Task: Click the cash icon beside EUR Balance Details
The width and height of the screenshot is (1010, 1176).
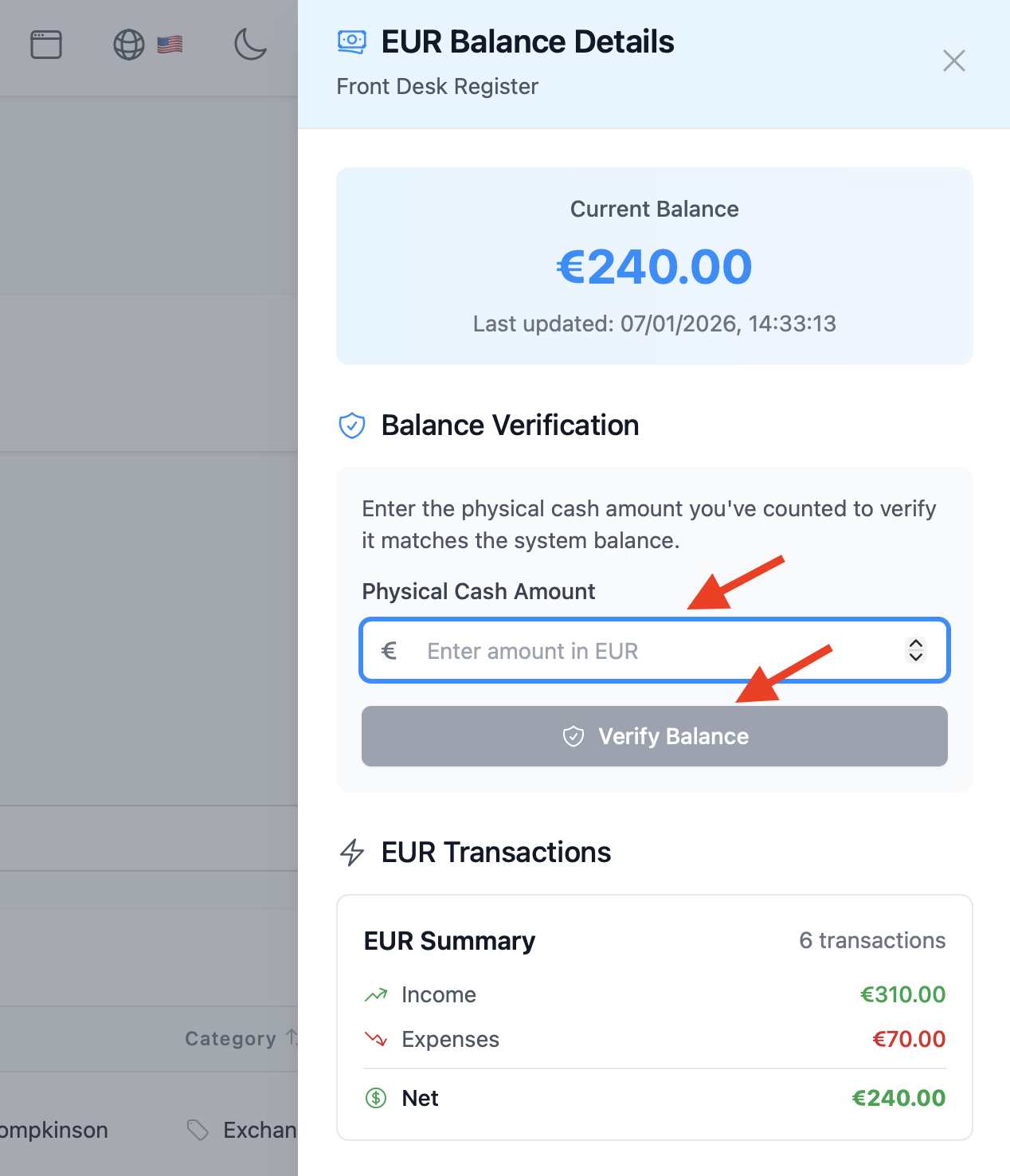Action: coord(351,41)
